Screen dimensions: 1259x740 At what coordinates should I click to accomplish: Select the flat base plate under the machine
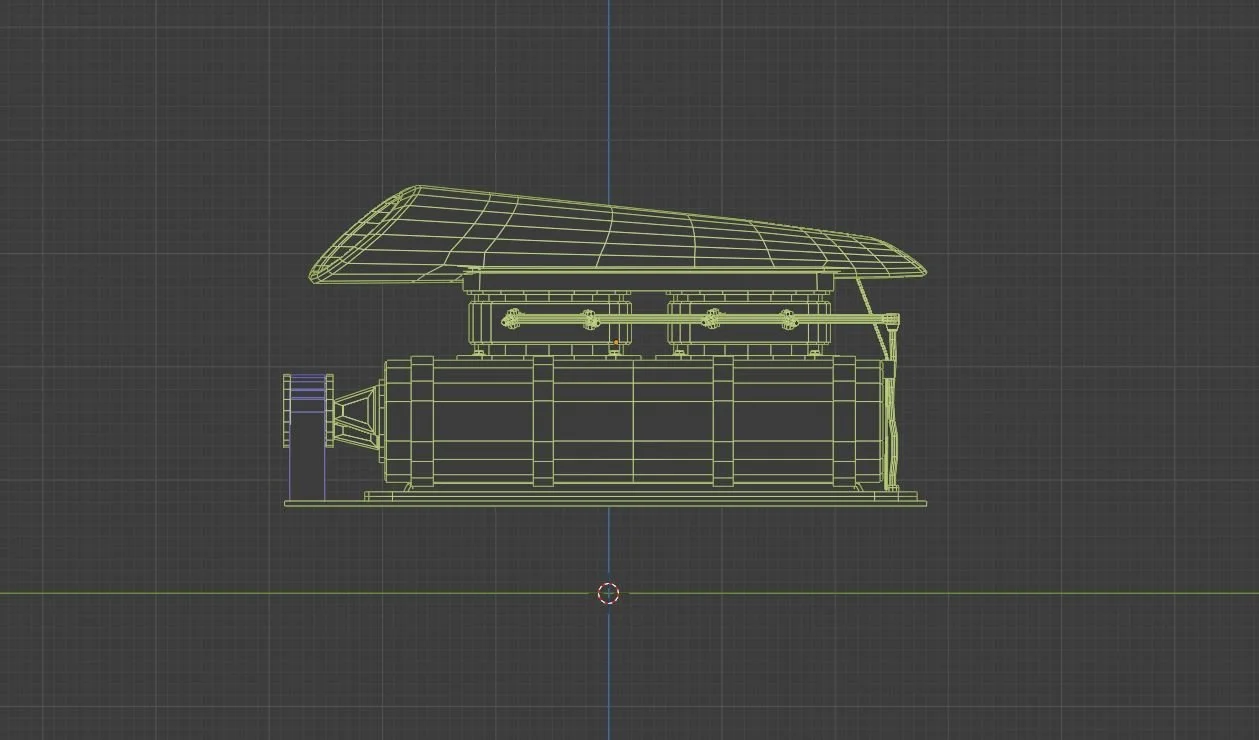point(606,503)
